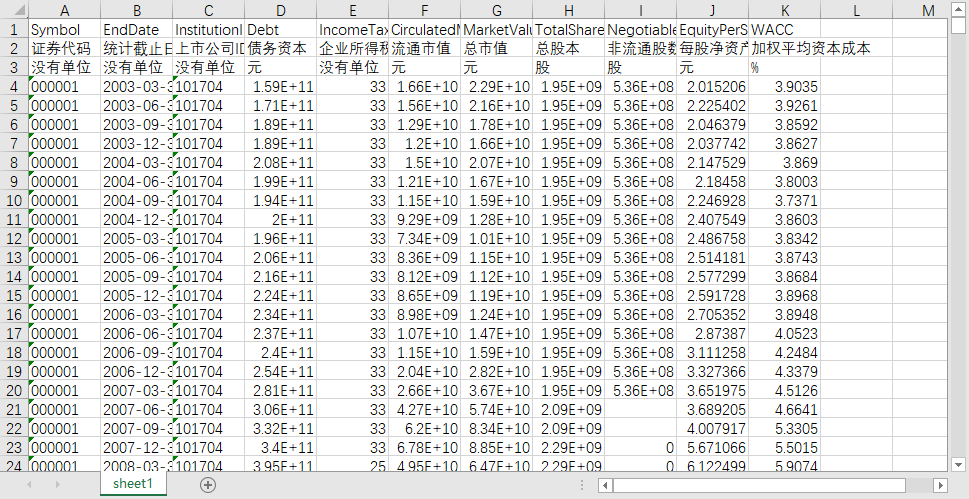Click EquityPerShare value 2.015206
This screenshot has height=499, width=969.
pyautogui.click(x=713, y=86)
